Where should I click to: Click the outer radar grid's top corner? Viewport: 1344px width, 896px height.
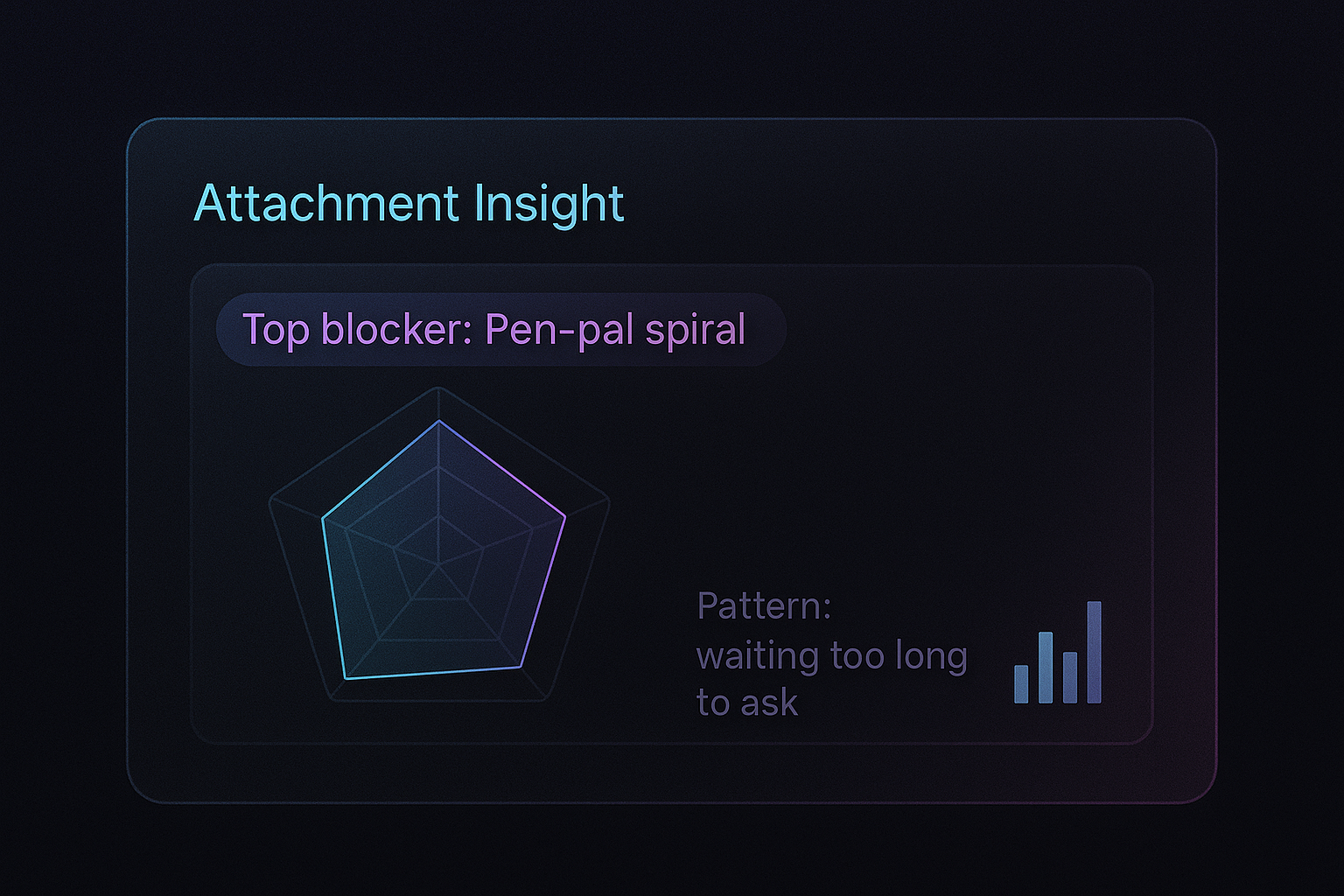tap(438, 387)
